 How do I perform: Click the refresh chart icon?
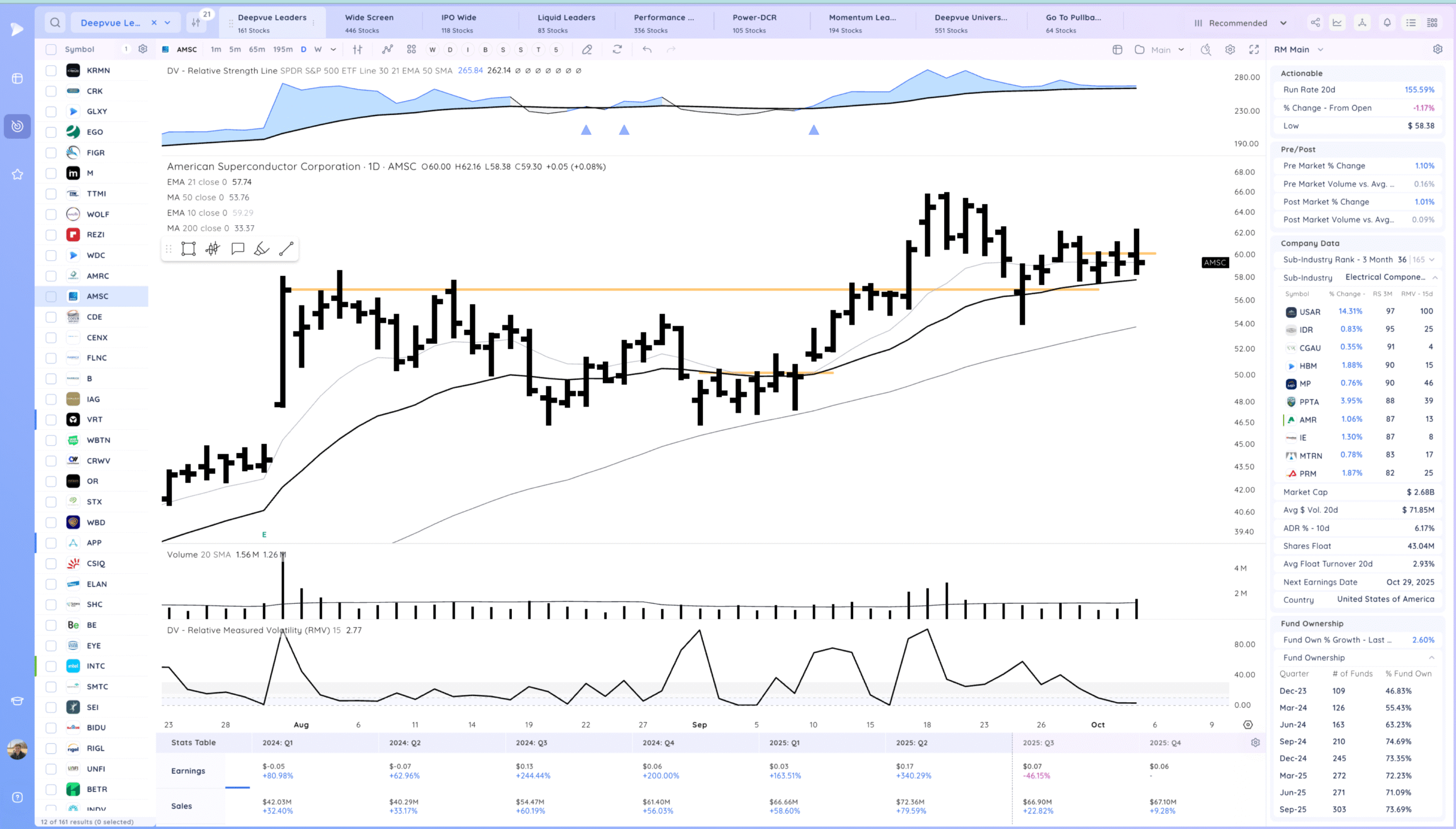click(617, 49)
